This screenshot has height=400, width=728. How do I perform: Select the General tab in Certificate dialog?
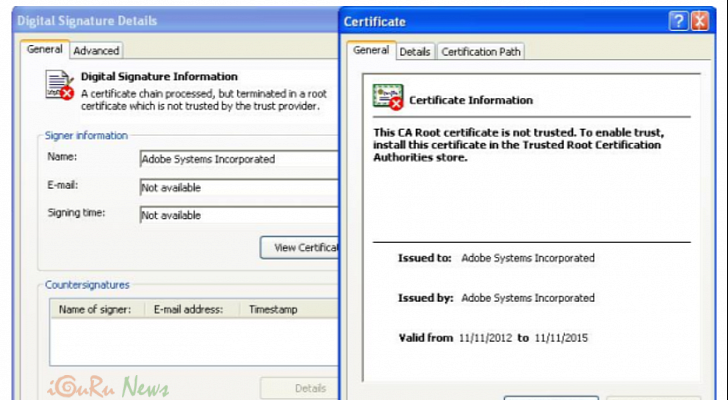coord(371,50)
